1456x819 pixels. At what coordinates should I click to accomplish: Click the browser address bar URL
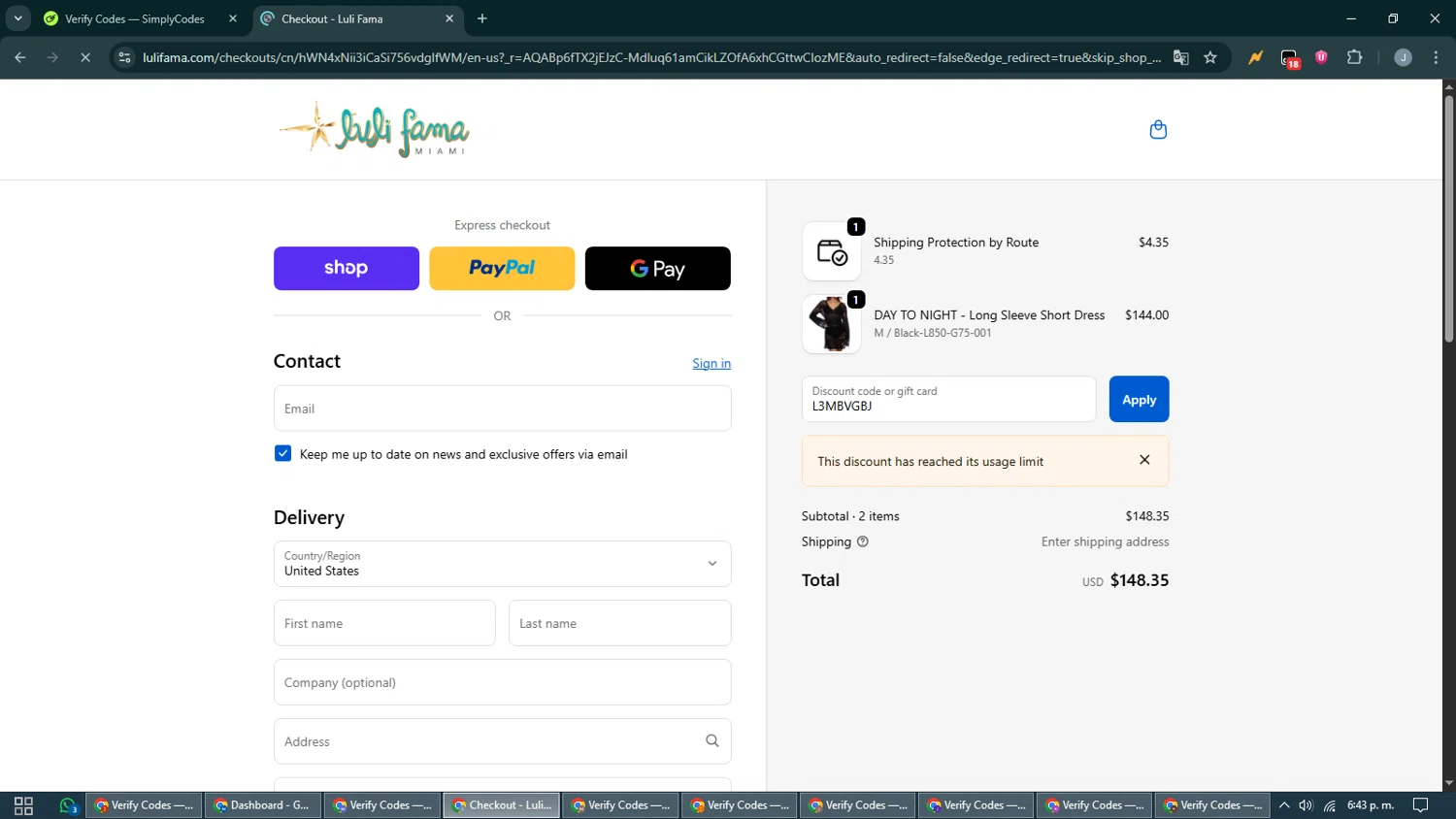[x=651, y=57]
